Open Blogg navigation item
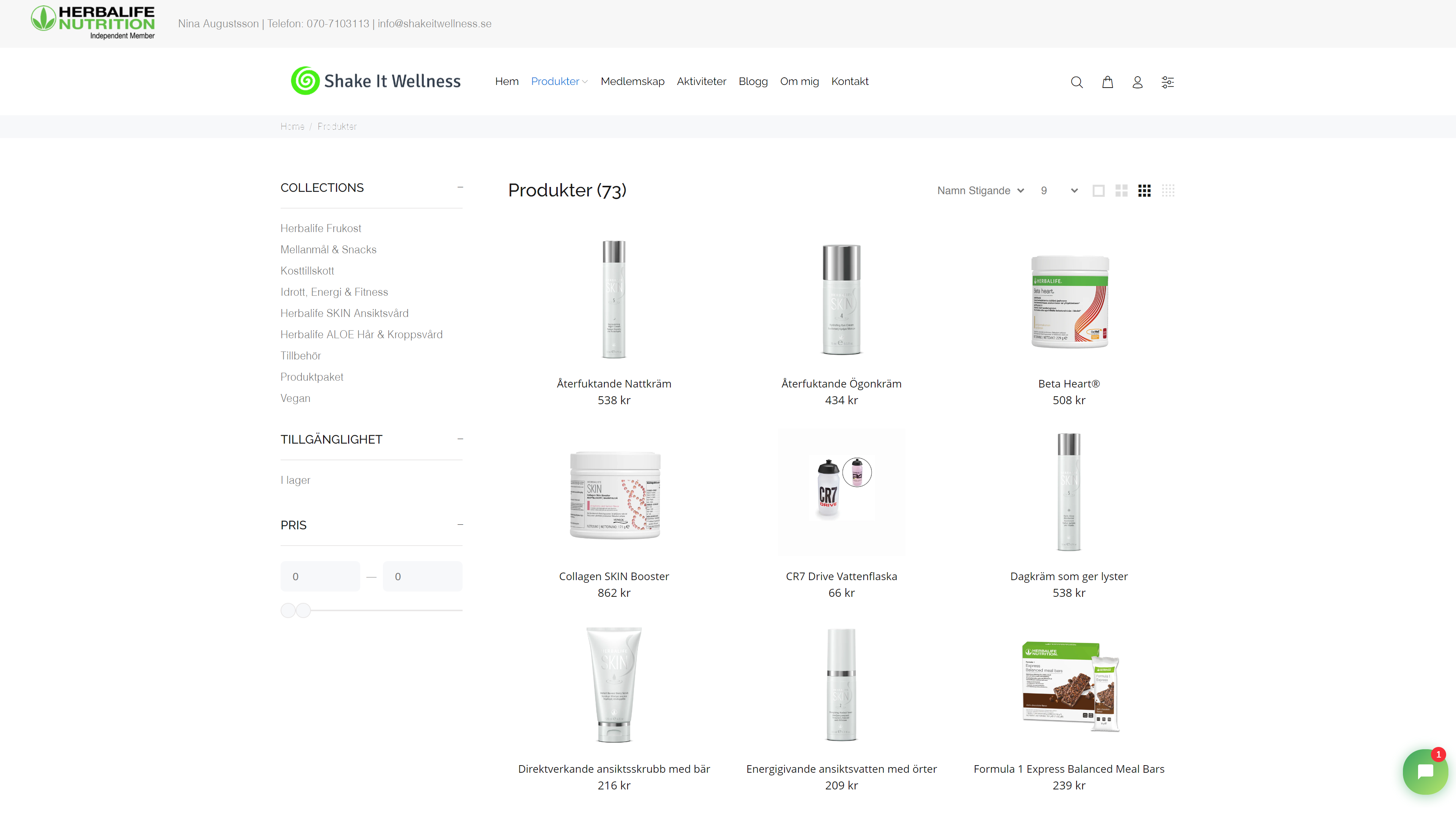 click(x=753, y=82)
